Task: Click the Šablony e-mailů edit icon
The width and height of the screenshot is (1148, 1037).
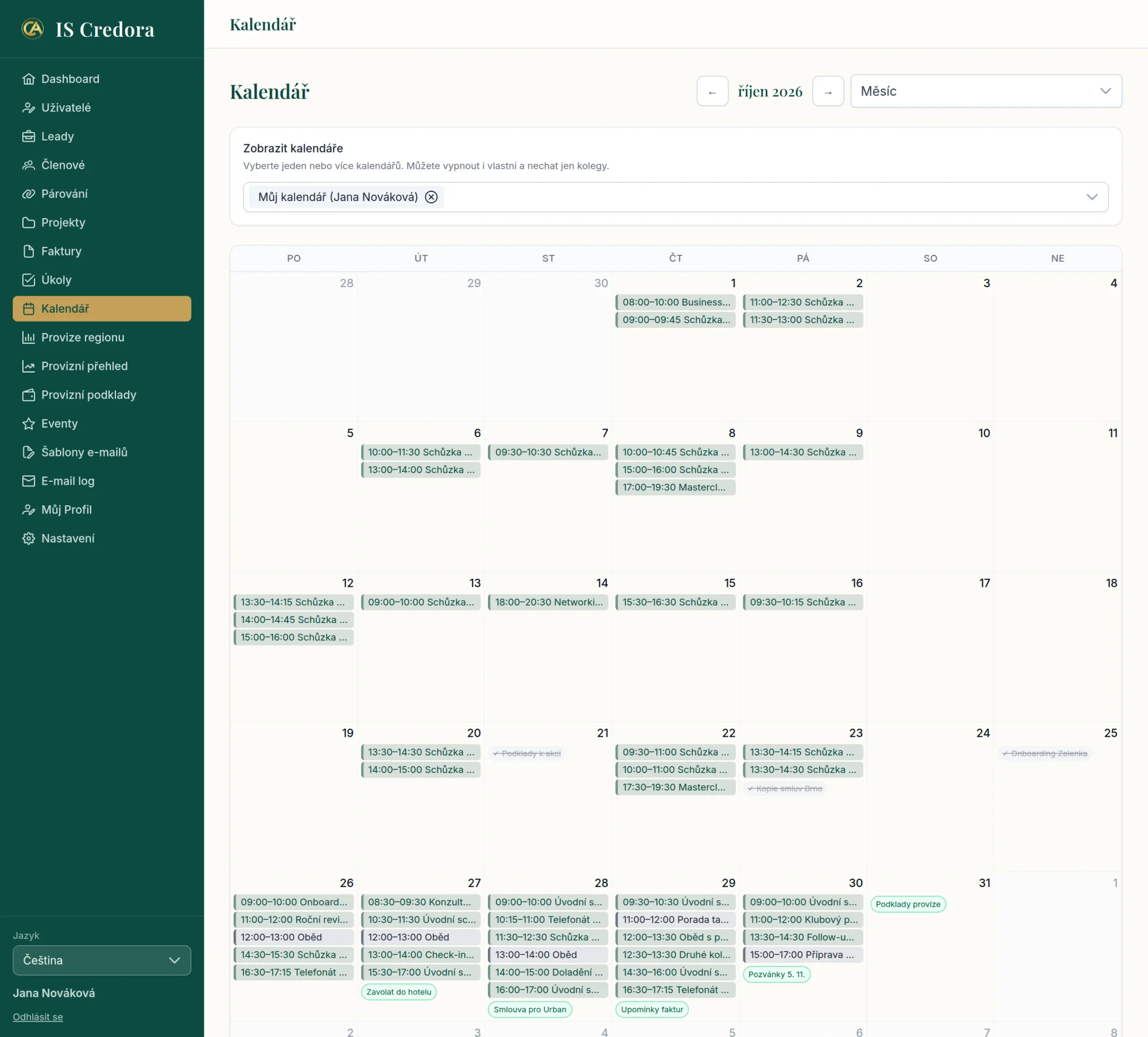Action: click(x=29, y=452)
